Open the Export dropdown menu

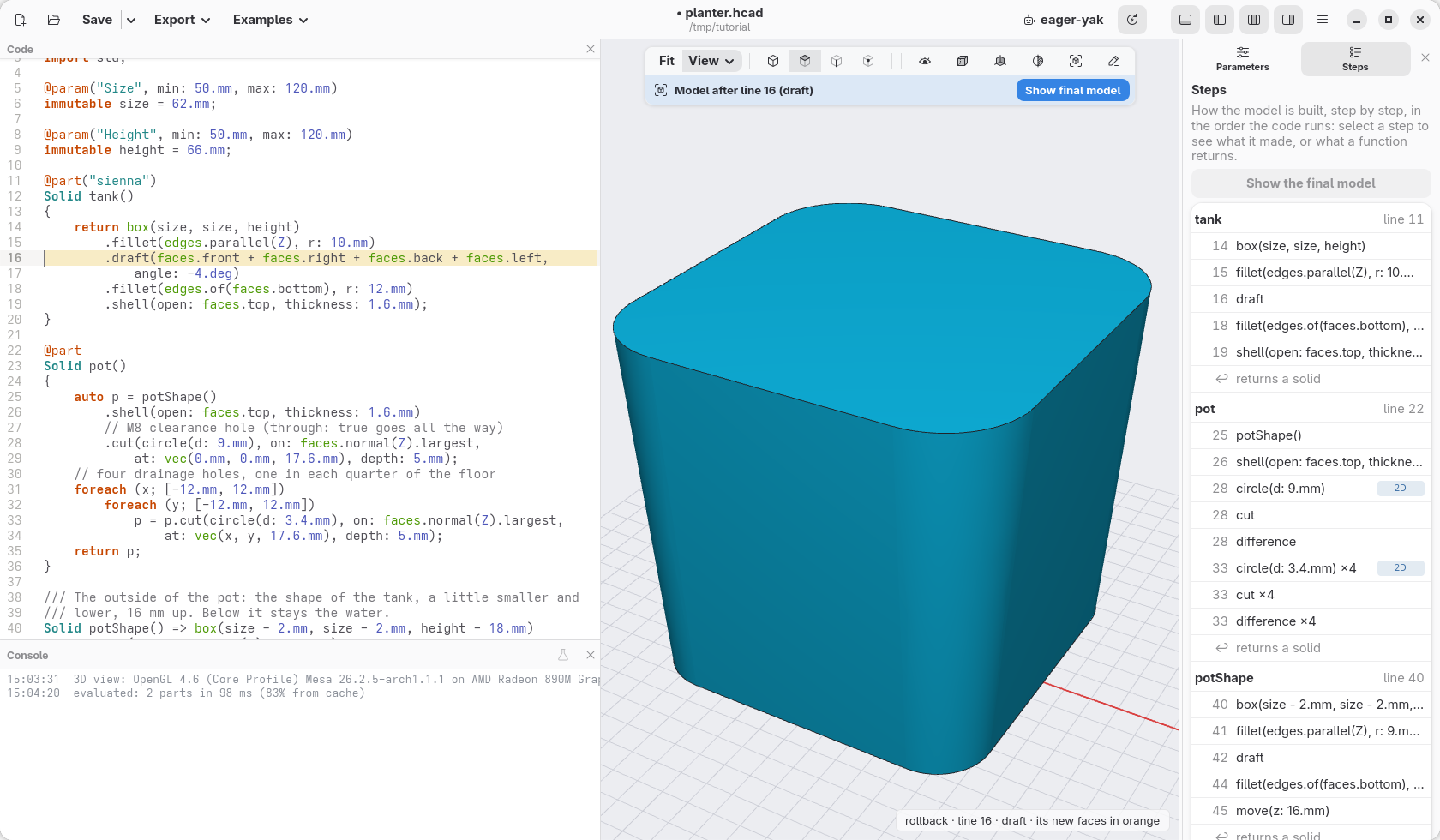[x=183, y=20]
